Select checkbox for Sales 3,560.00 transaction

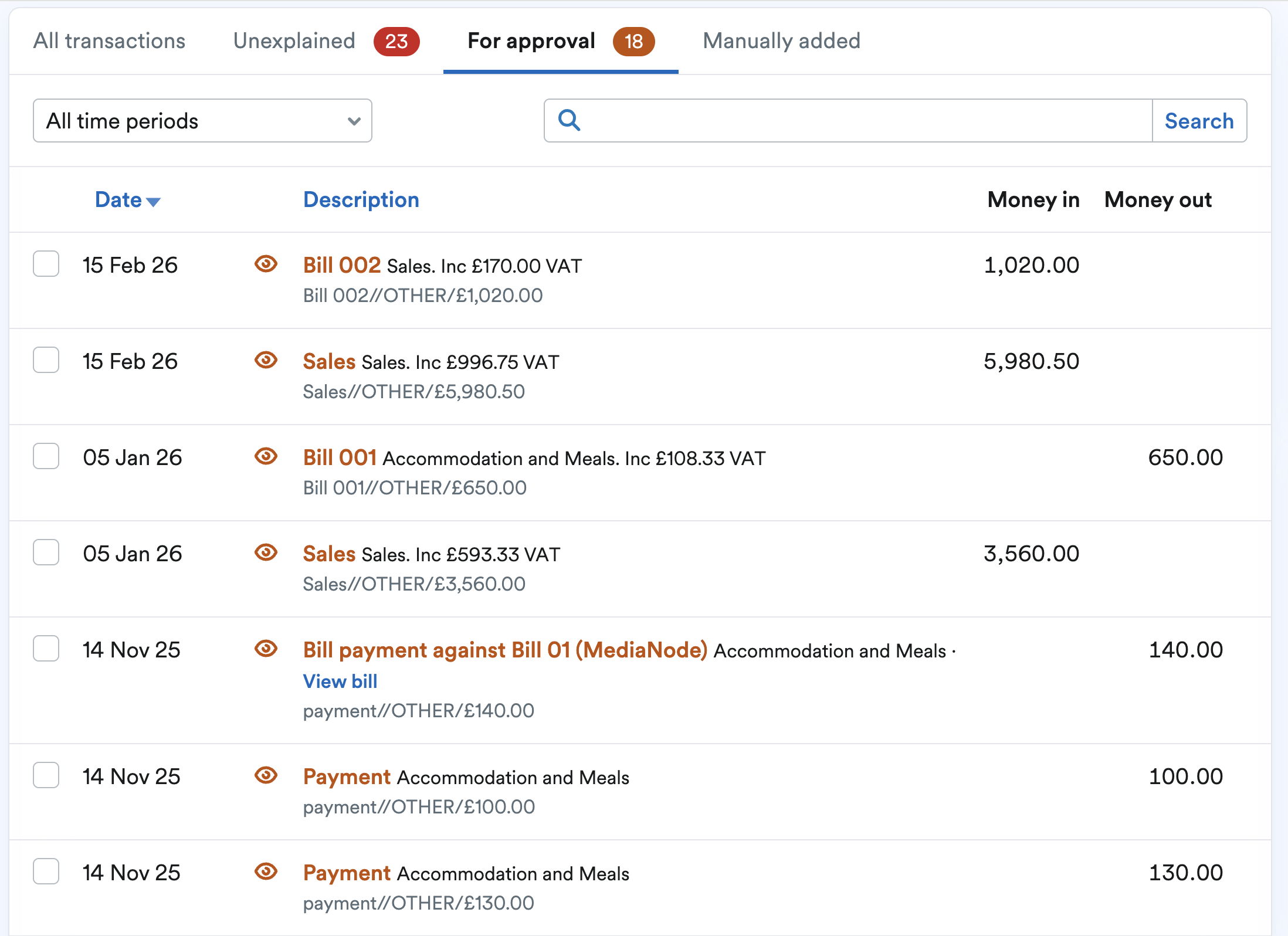tap(46, 552)
